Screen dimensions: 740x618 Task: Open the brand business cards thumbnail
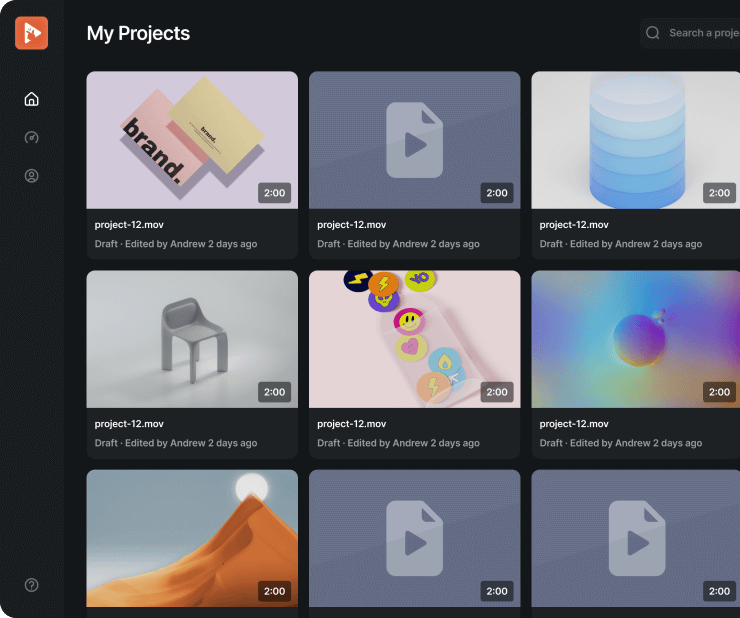click(192, 139)
